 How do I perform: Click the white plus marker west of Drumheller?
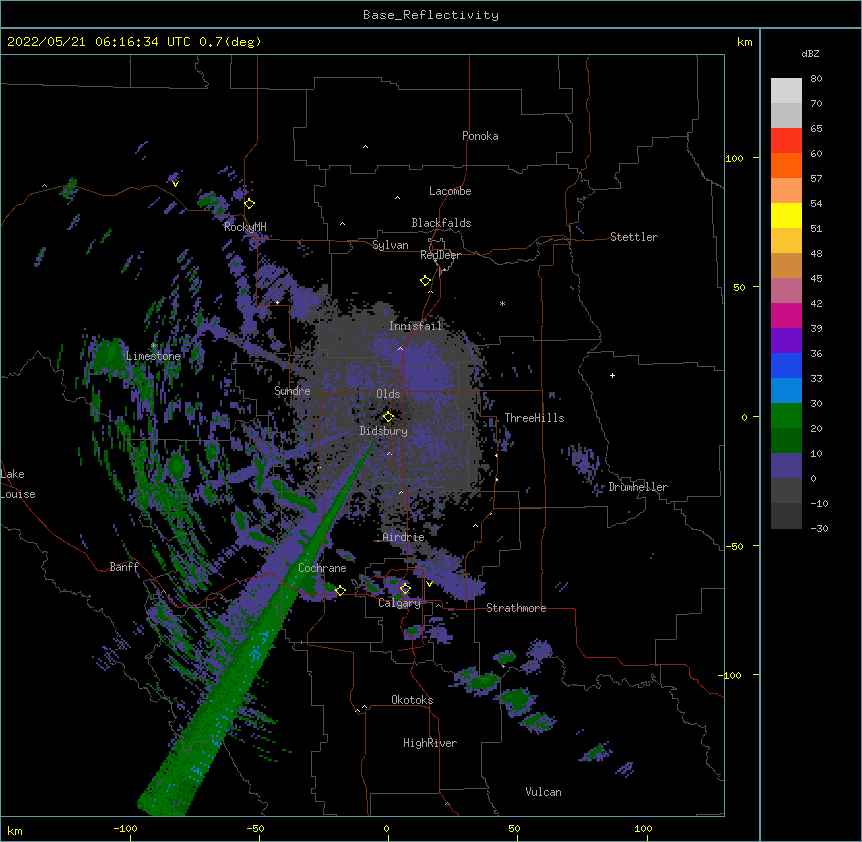click(612, 375)
